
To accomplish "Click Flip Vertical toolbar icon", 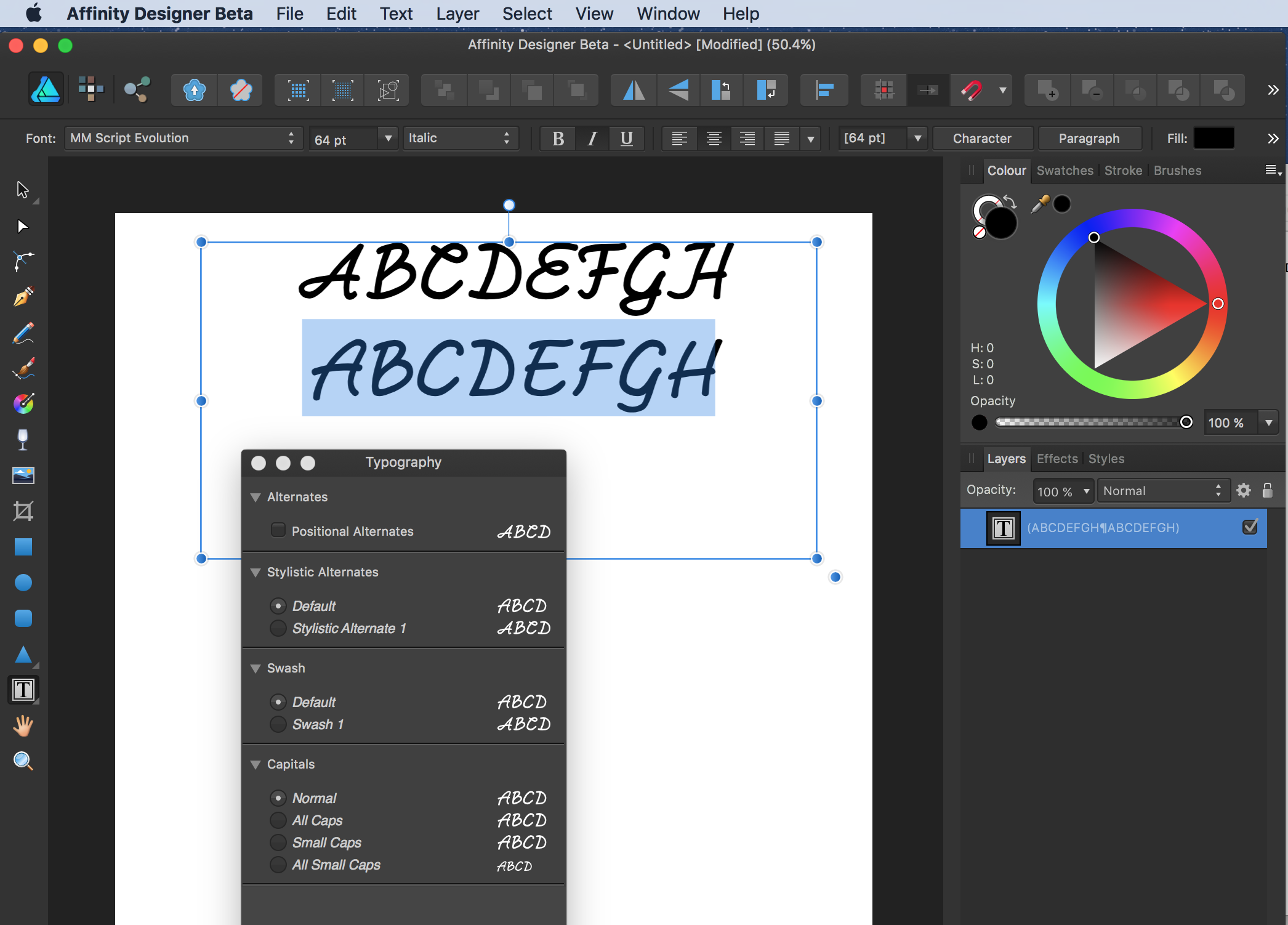I will [679, 91].
